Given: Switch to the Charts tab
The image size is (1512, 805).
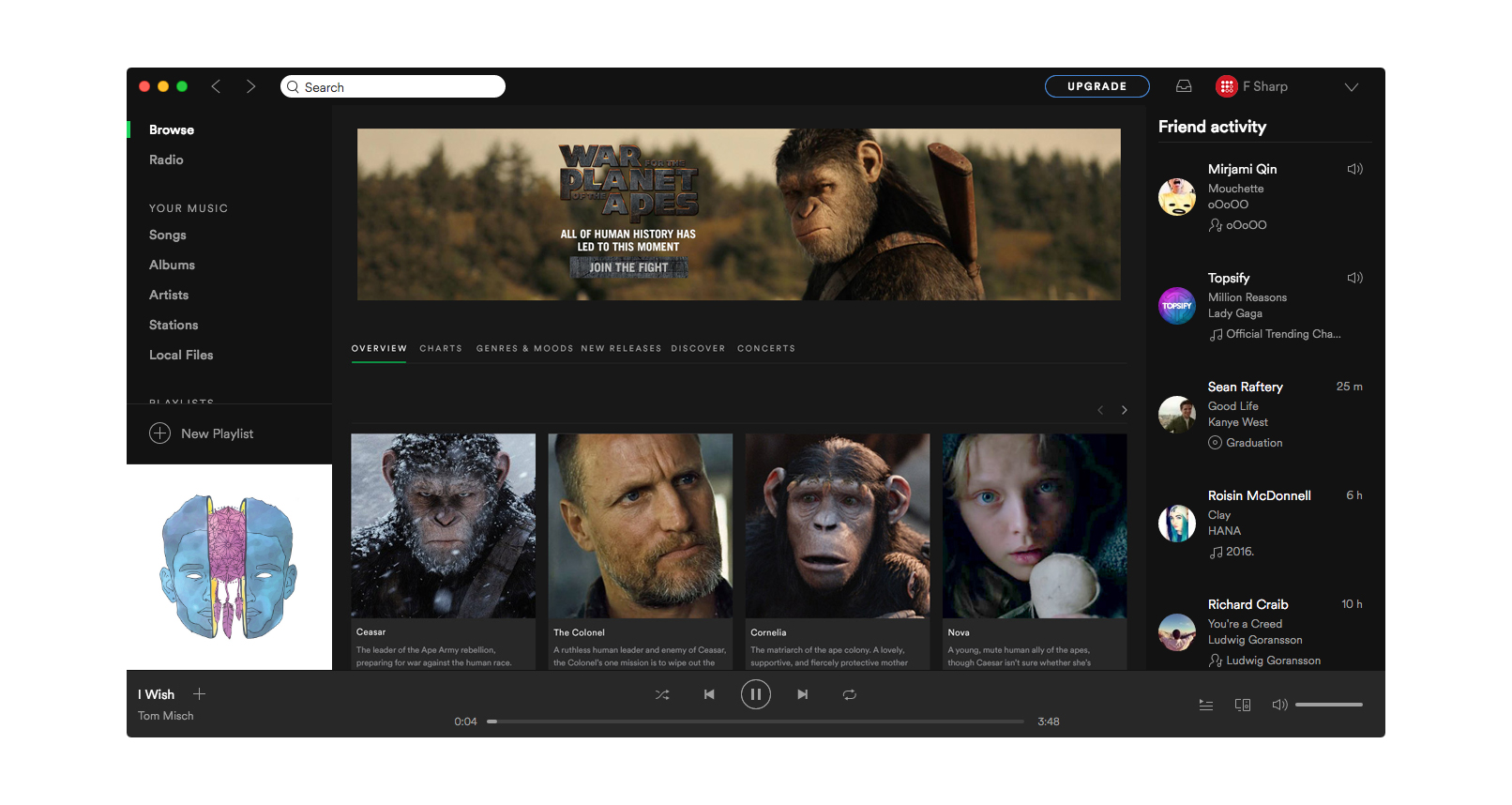Looking at the screenshot, I should 441,348.
